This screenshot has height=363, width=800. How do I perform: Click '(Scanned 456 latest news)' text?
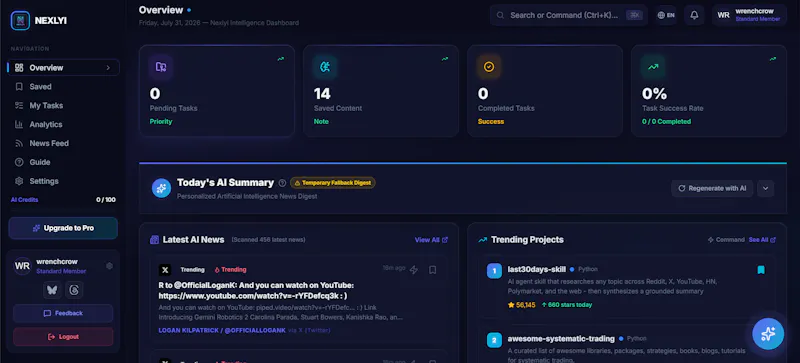268,240
